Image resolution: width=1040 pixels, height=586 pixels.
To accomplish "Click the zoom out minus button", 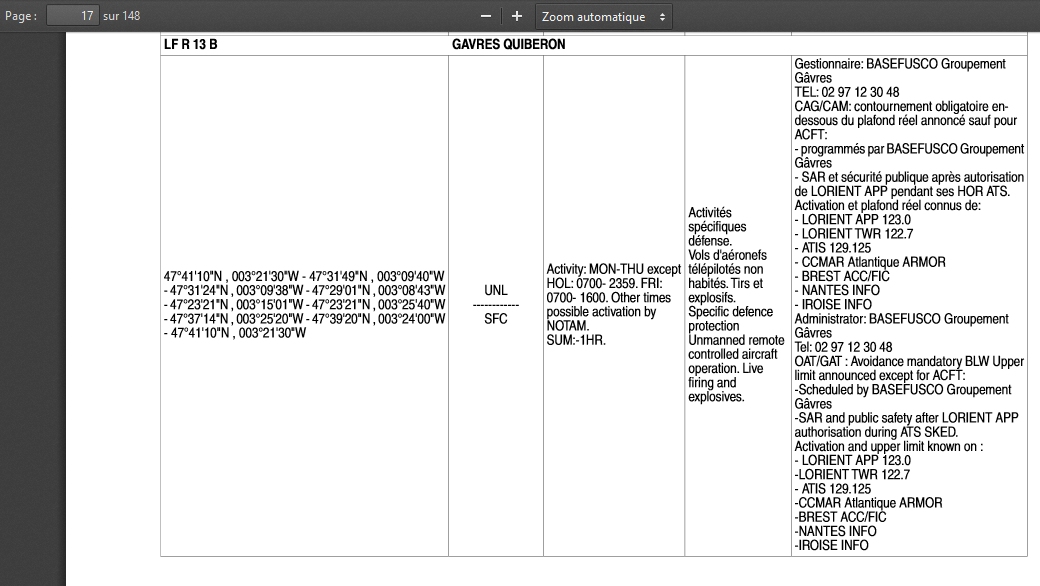I will click(x=486, y=17).
